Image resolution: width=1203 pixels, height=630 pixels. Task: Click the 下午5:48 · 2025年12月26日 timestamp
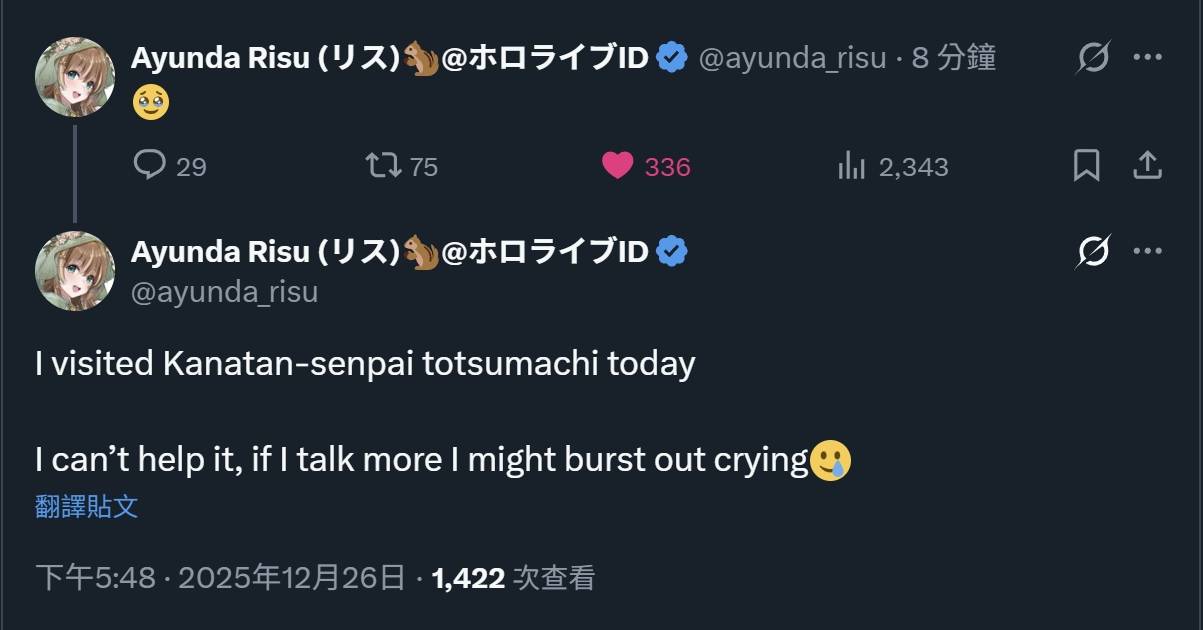(220, 577)
